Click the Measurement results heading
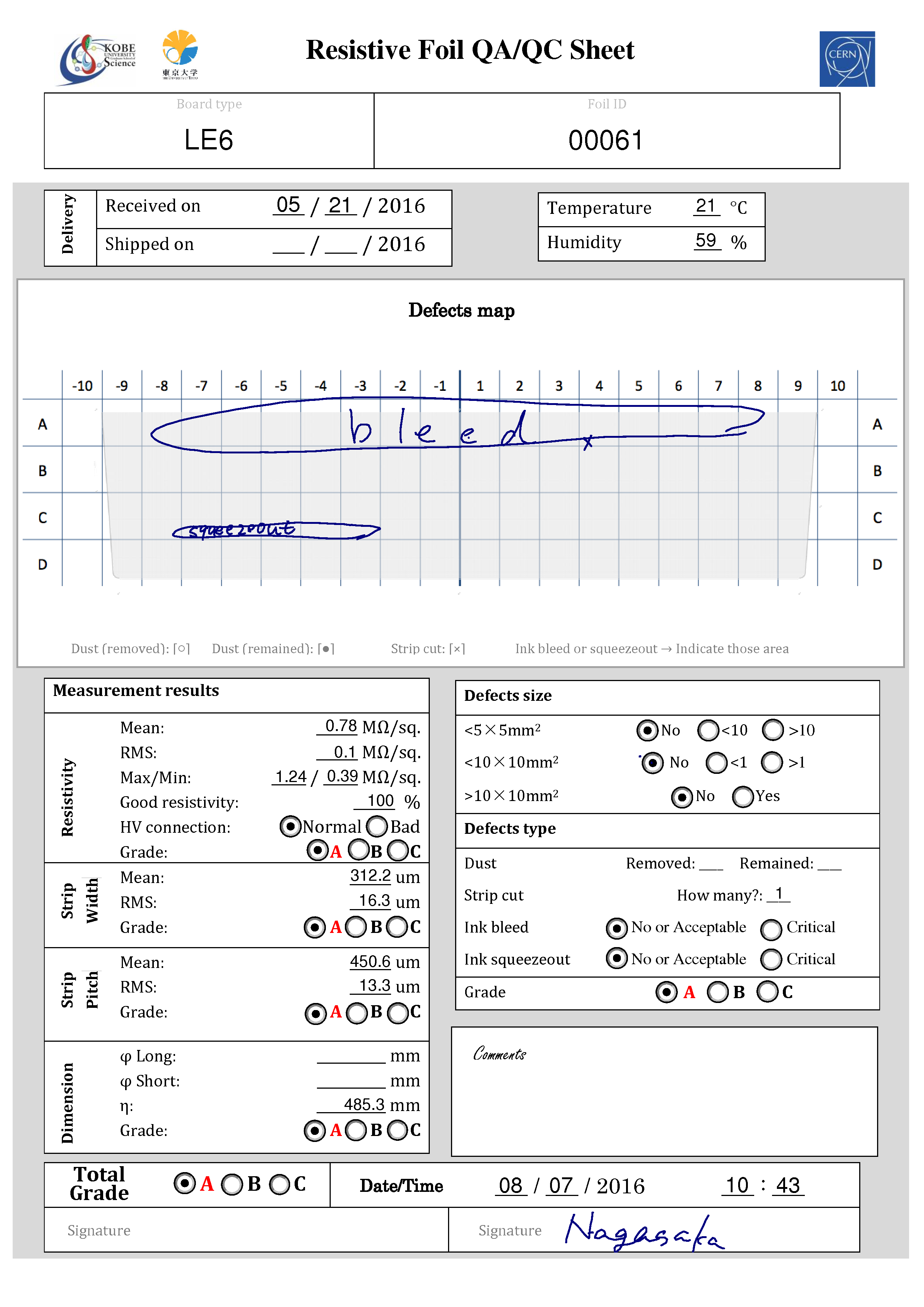The height and width of the screenshot is (1307, 924). coord(136,690)
